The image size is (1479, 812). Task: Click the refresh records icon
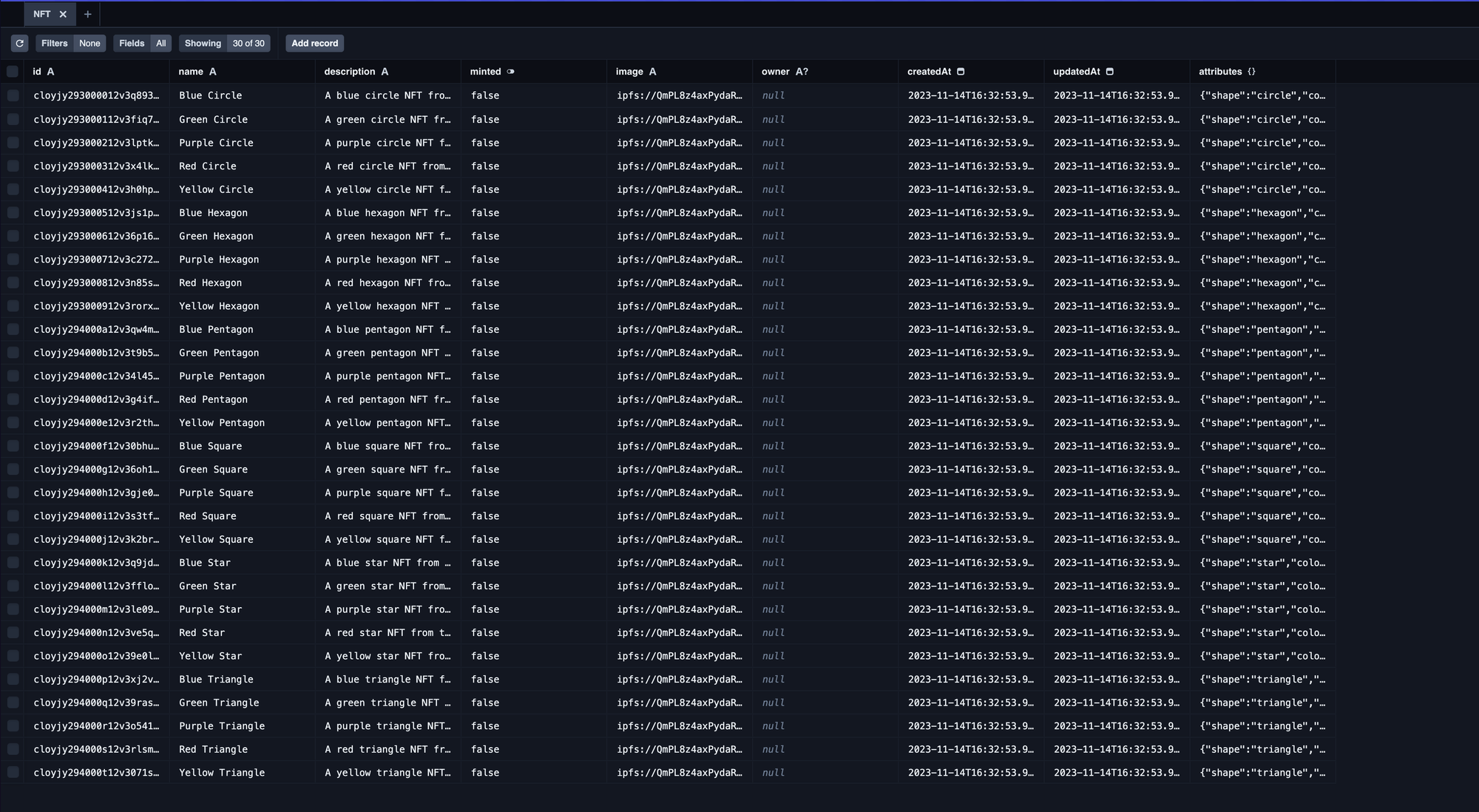click(x=20, y=44)
